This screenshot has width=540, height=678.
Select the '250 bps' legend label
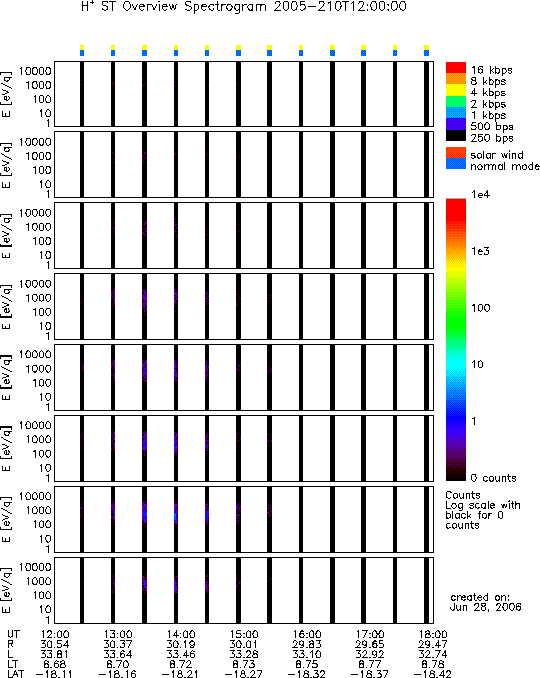pos(492,138)
